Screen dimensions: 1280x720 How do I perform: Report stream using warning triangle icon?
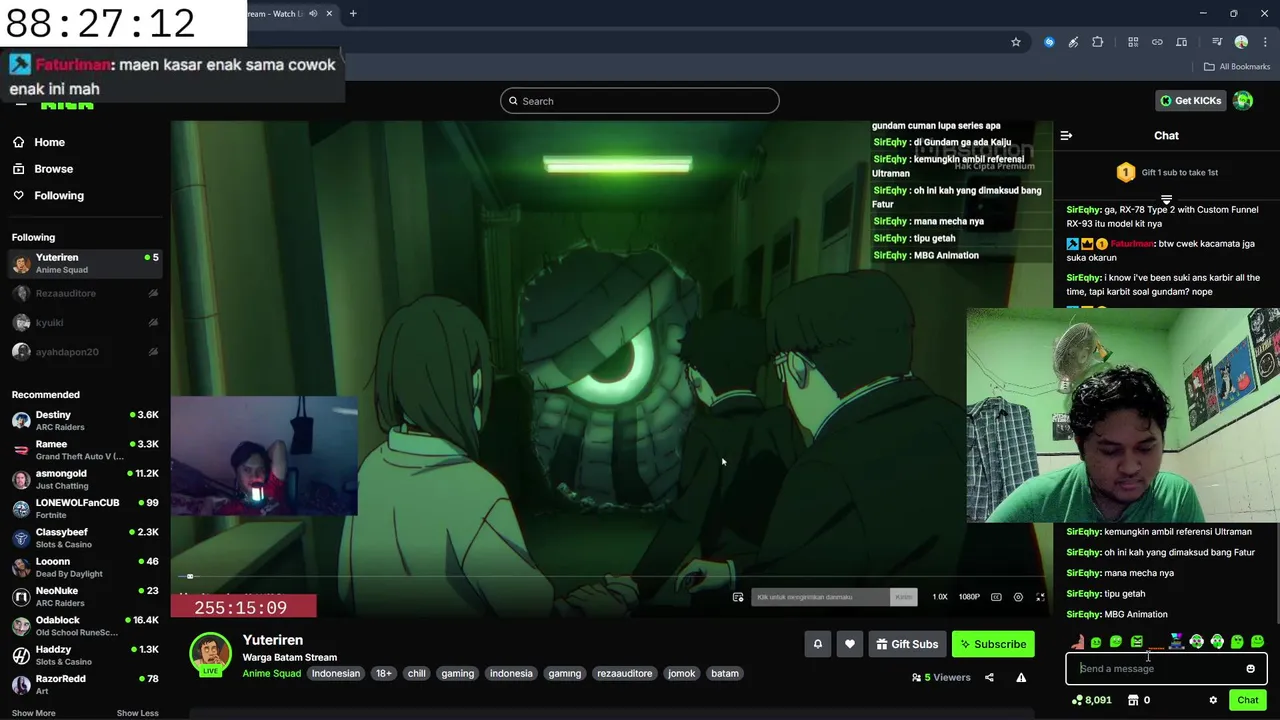point(1021,677)
